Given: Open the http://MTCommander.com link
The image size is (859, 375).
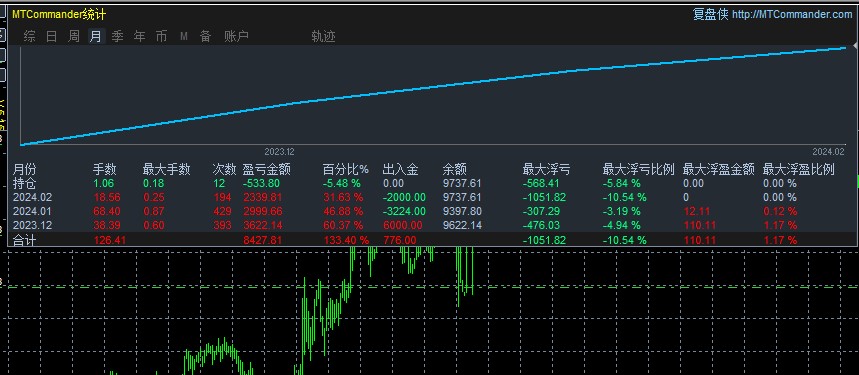Looking at the screenshot, I should pos(792,15).
